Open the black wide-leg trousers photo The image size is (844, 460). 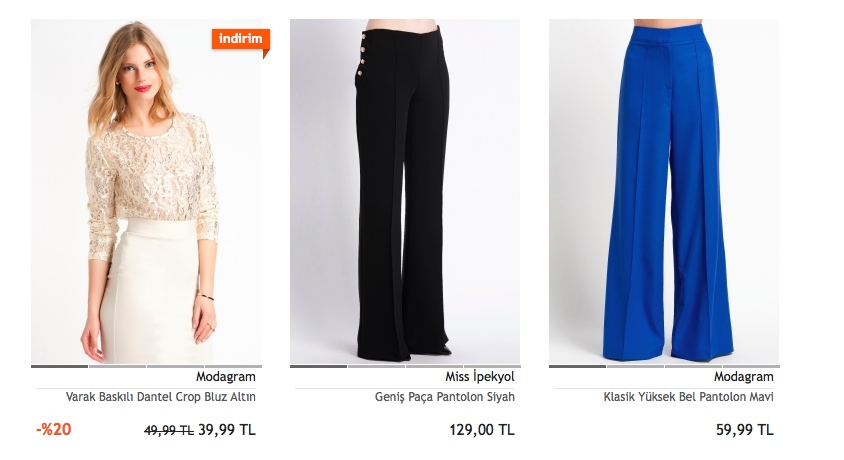pyautogui.click(x=405, y=192)
